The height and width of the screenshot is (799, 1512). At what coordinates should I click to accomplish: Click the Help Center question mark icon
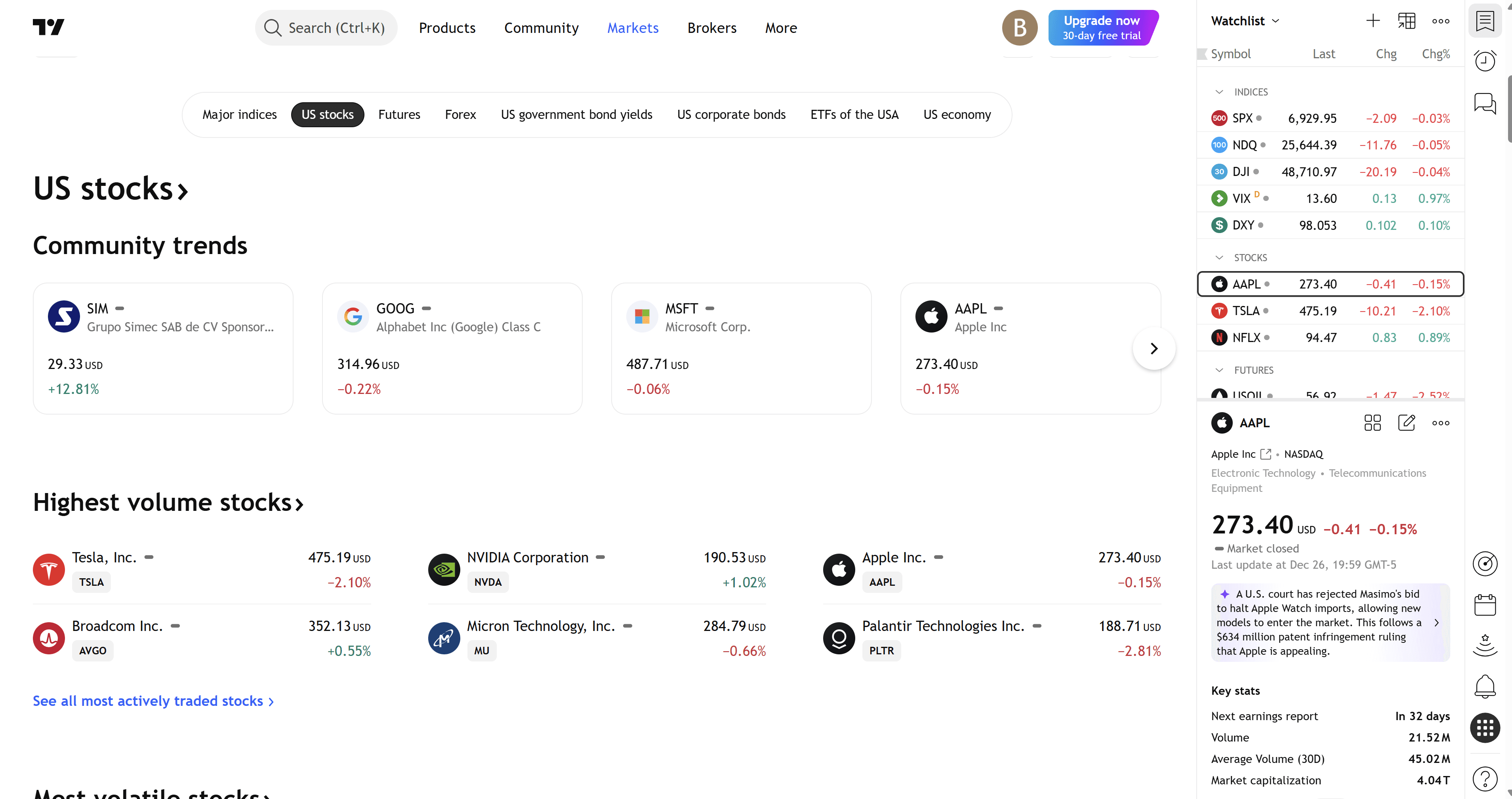(1484, 779)
